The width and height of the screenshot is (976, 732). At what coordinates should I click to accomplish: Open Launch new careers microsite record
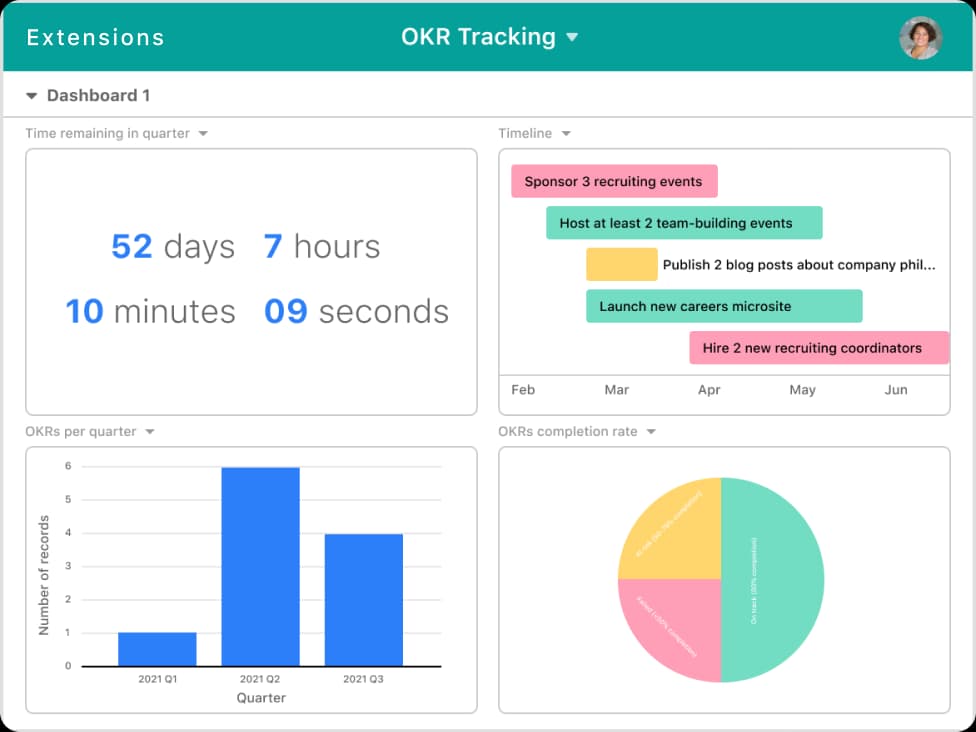[x=724, y=306]
